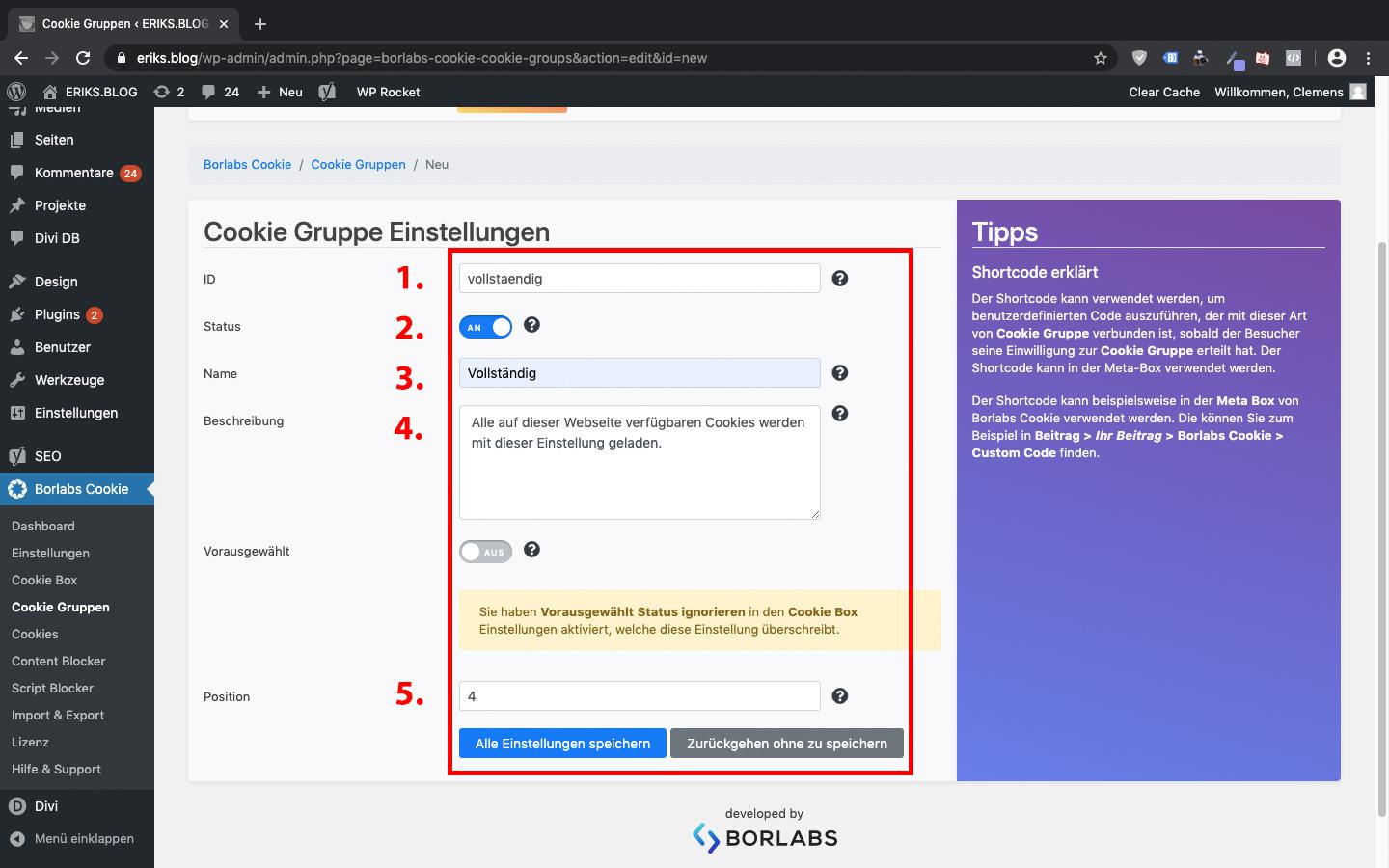The width and height of the screenshot is (1389, 868).
Task: Toggle the Status switch off
Action: 485,327
